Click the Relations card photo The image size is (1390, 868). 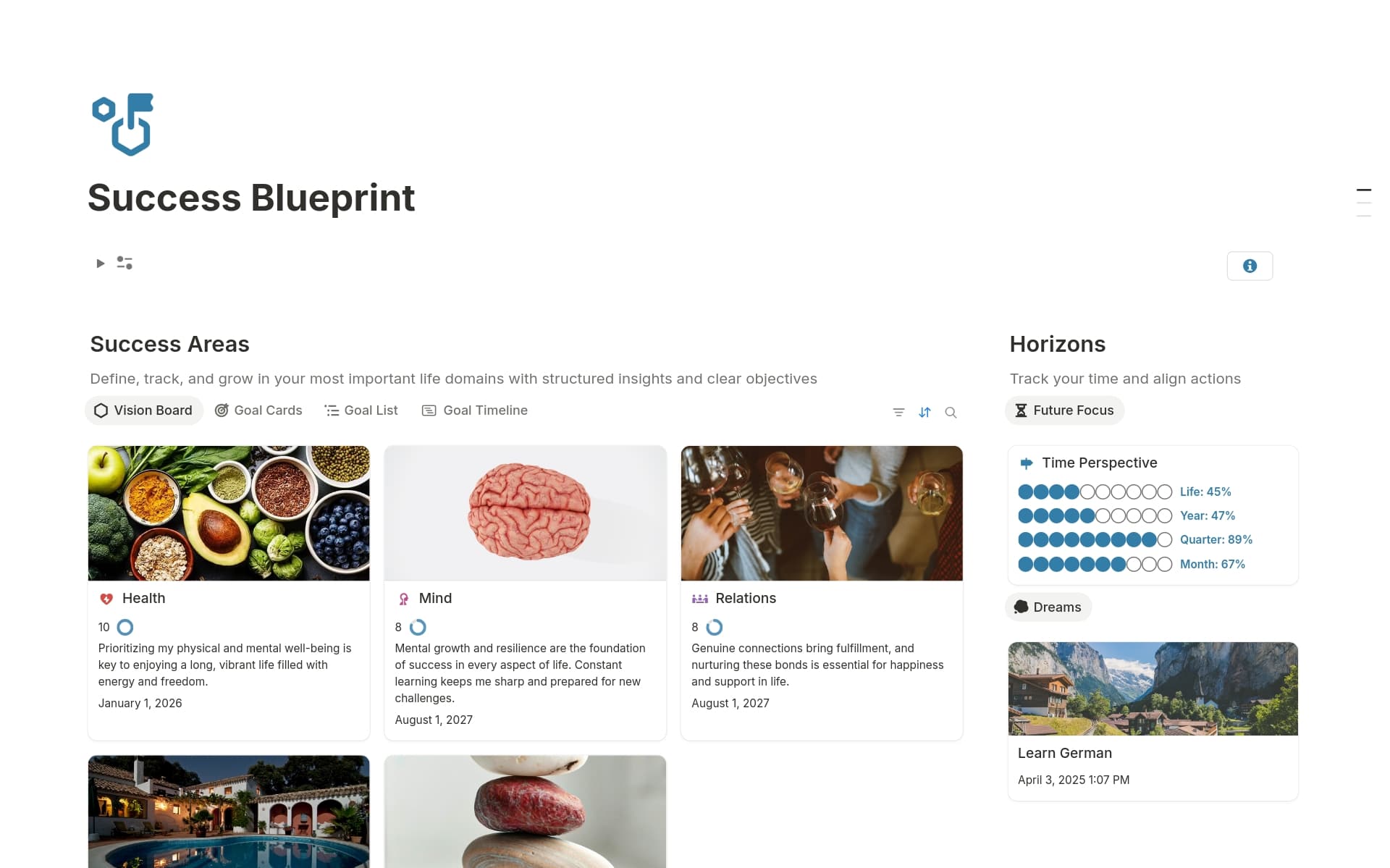(821, 513)
